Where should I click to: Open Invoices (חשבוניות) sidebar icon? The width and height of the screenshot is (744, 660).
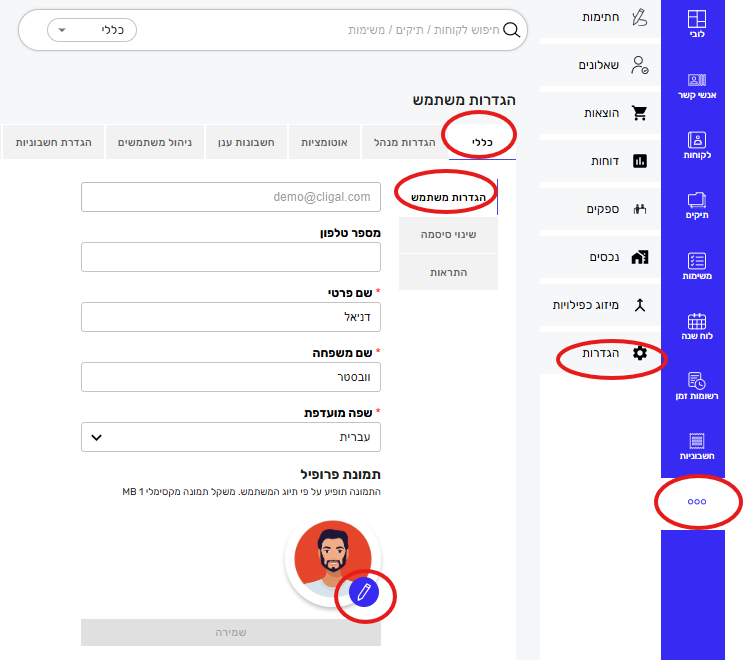[x=696, y=446]
